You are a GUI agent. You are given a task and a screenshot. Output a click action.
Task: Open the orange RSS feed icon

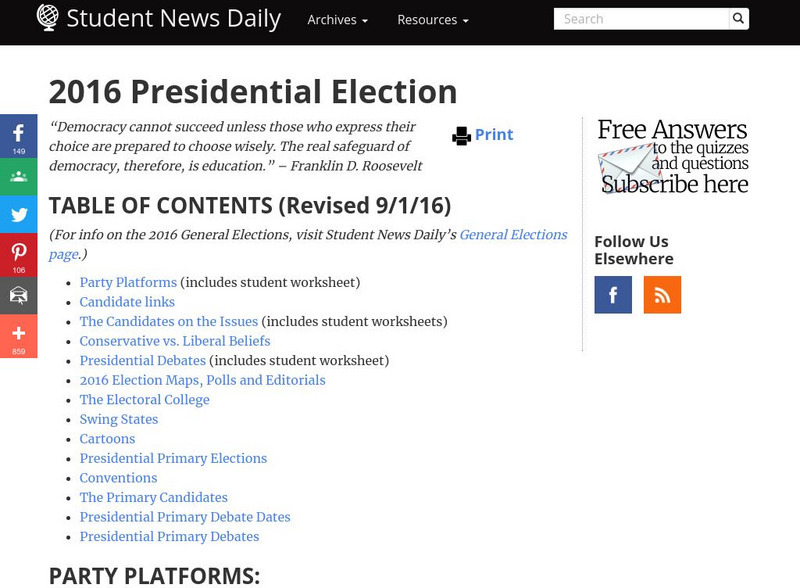point(662,295)
